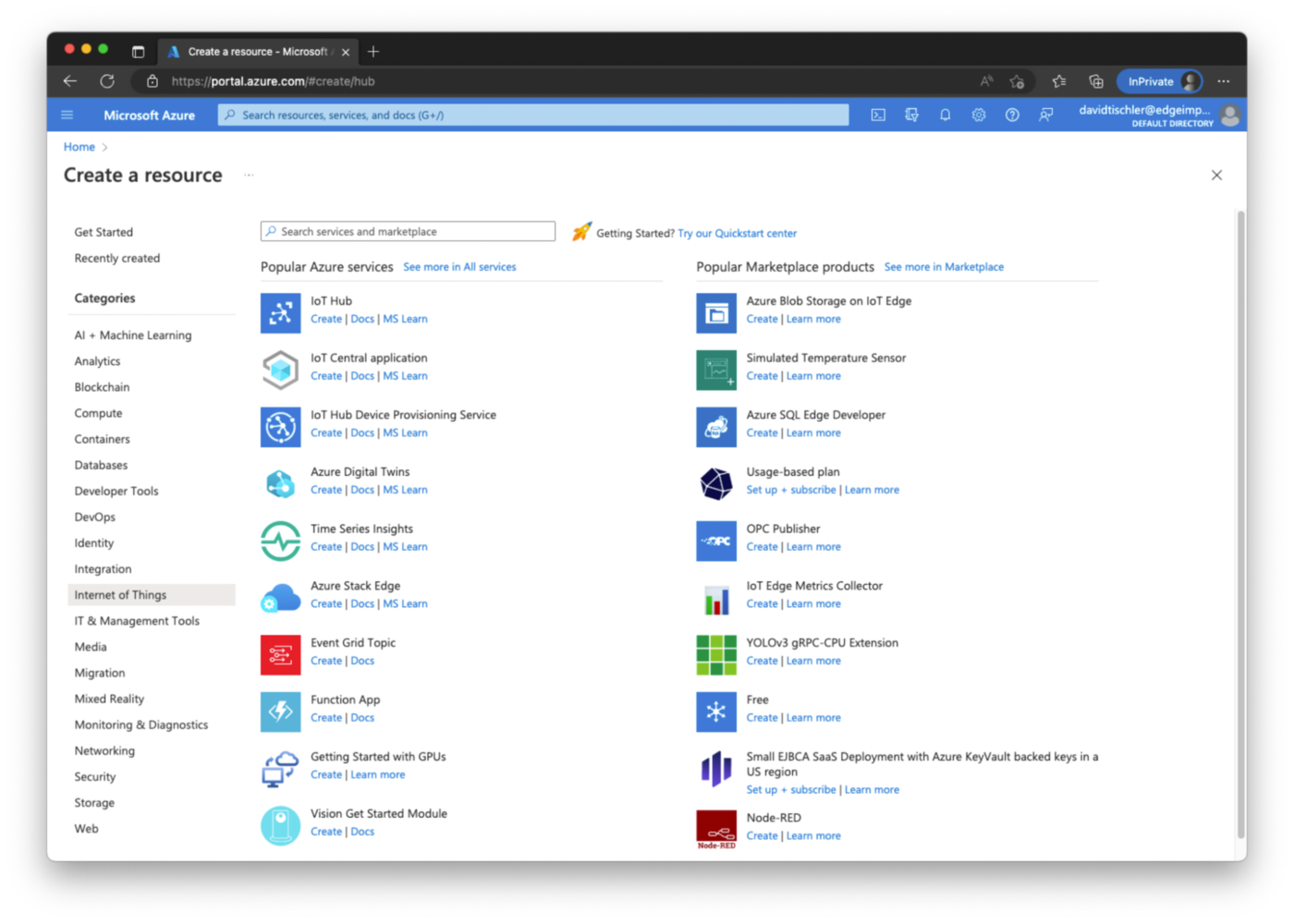
Task: Open the Vision Get Started Module icon
Action: click(x=280, y=825)
